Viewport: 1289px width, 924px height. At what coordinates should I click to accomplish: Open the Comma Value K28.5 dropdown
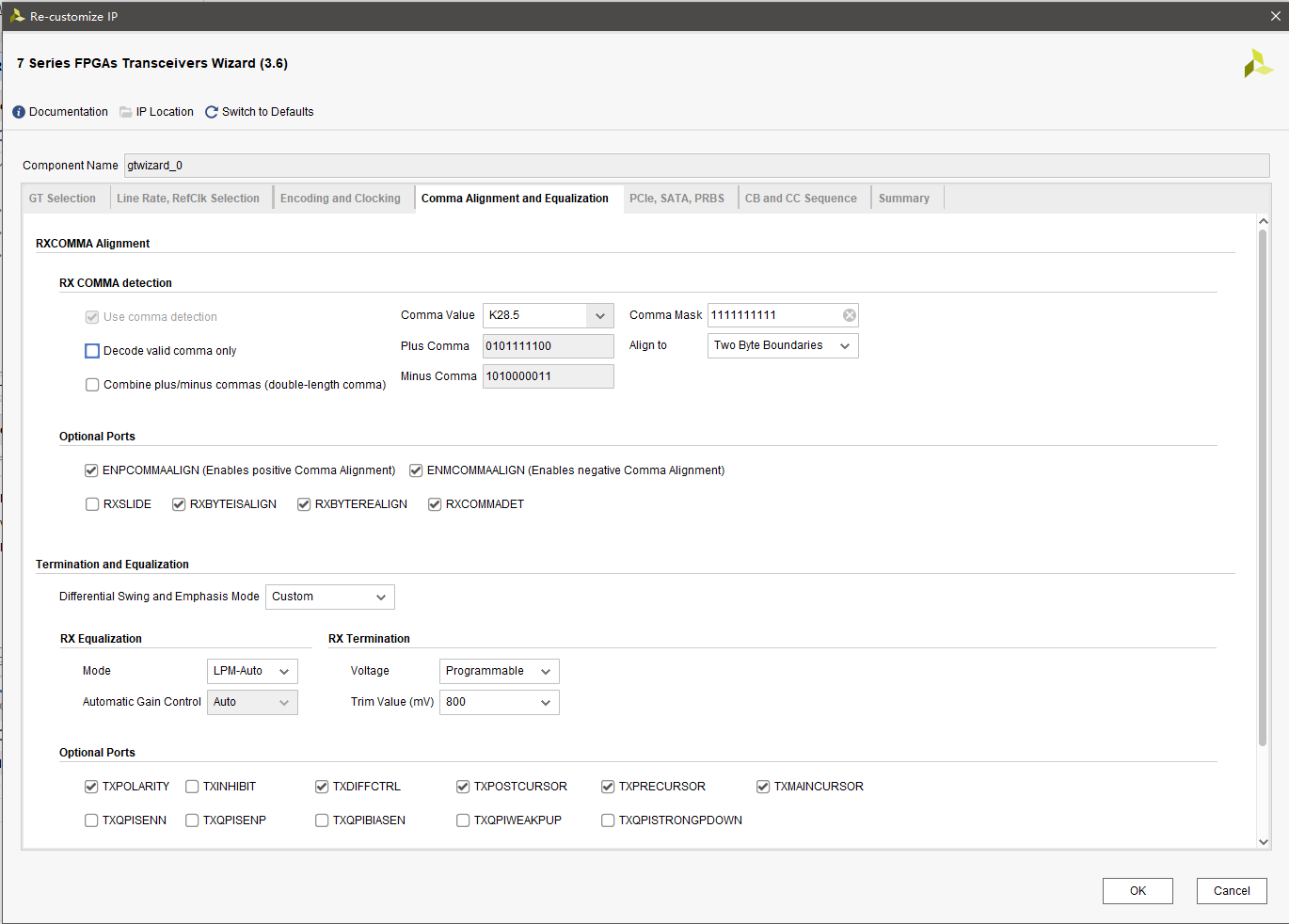coord(549,315)
